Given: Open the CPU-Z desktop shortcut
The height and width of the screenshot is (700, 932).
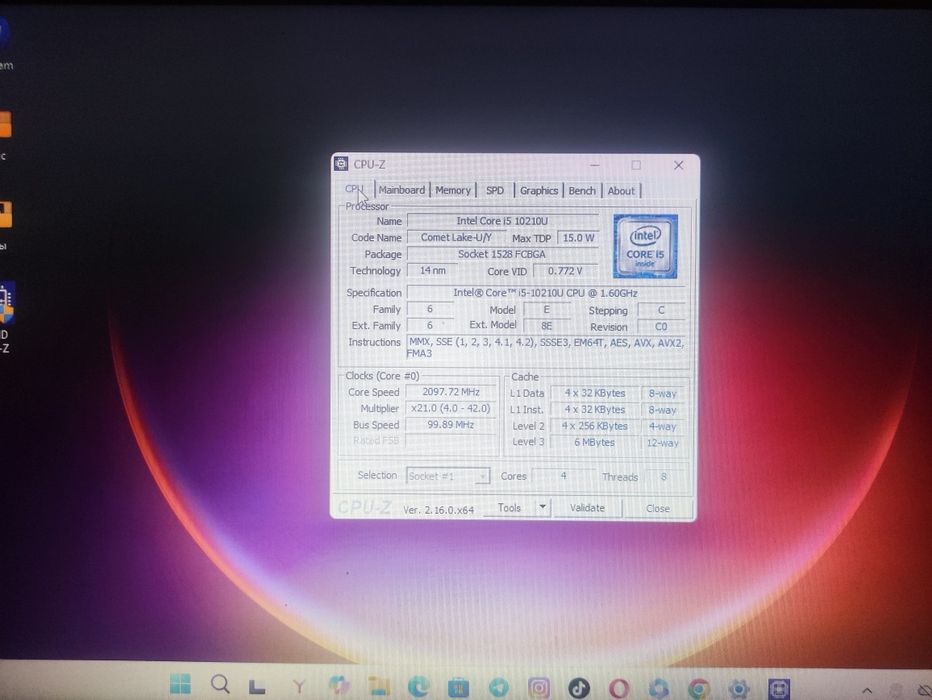Looking at the screenshot, I should coord(5,319).
